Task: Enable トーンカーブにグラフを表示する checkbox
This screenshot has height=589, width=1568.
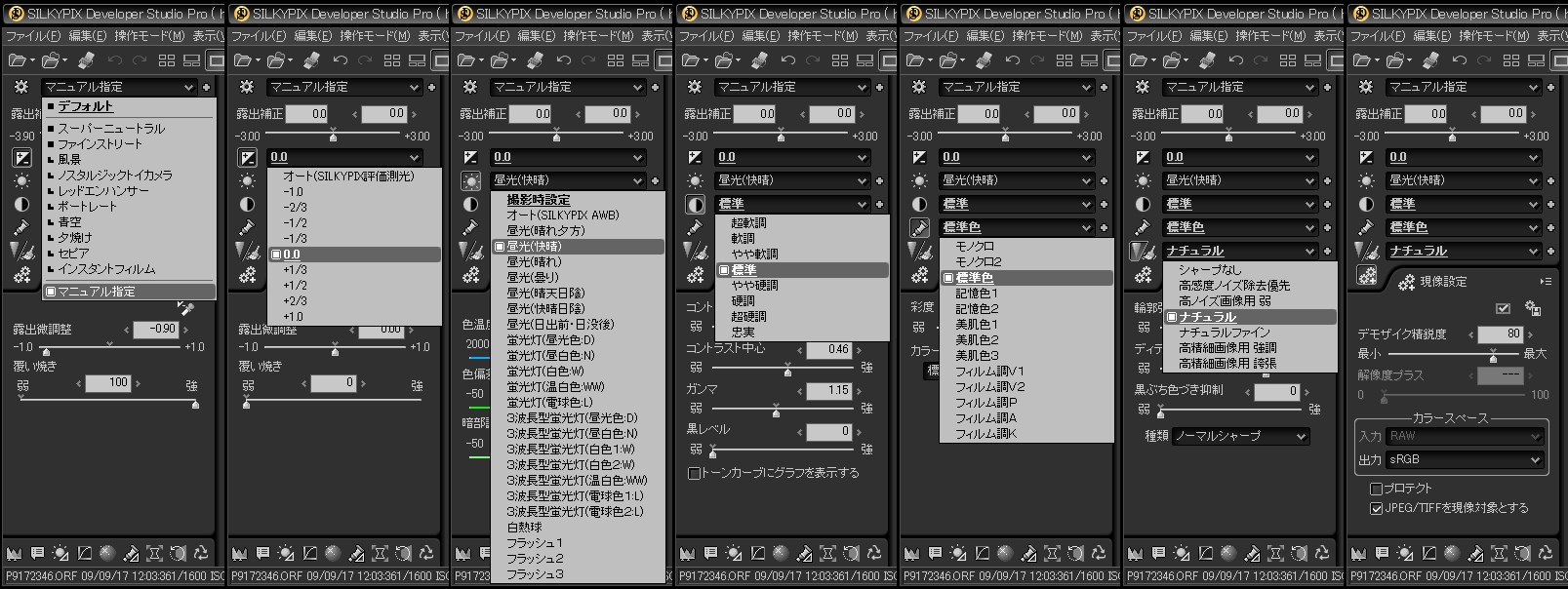Action: (694, 473)
